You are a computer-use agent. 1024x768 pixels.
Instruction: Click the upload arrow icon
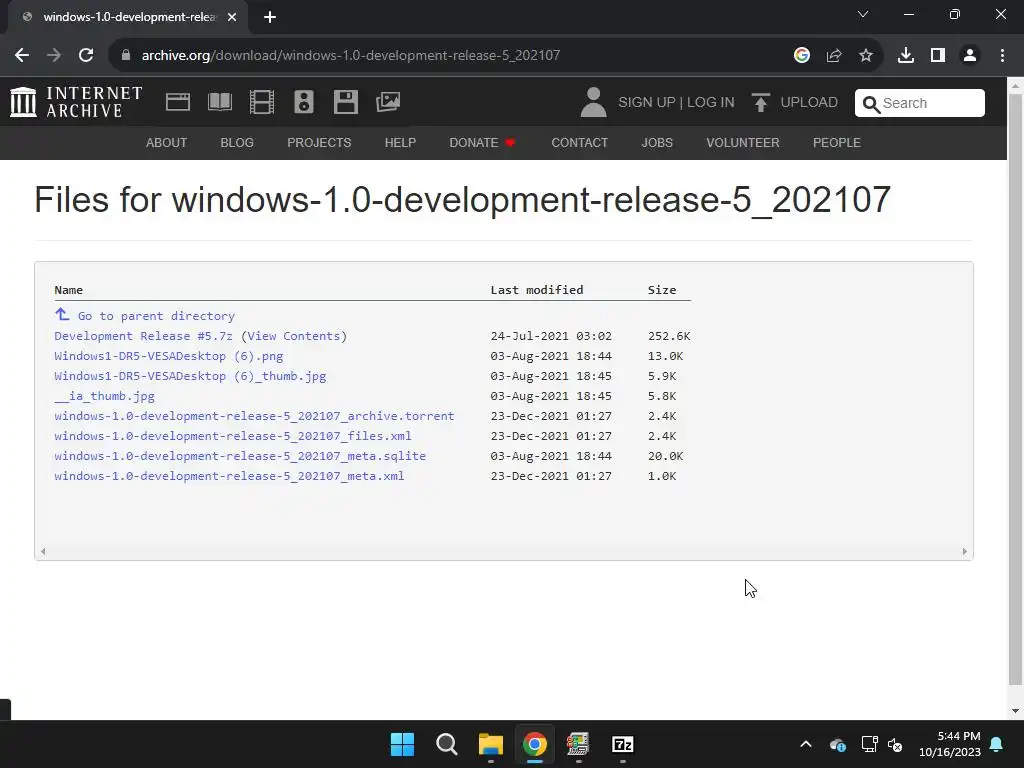point(760,103)
